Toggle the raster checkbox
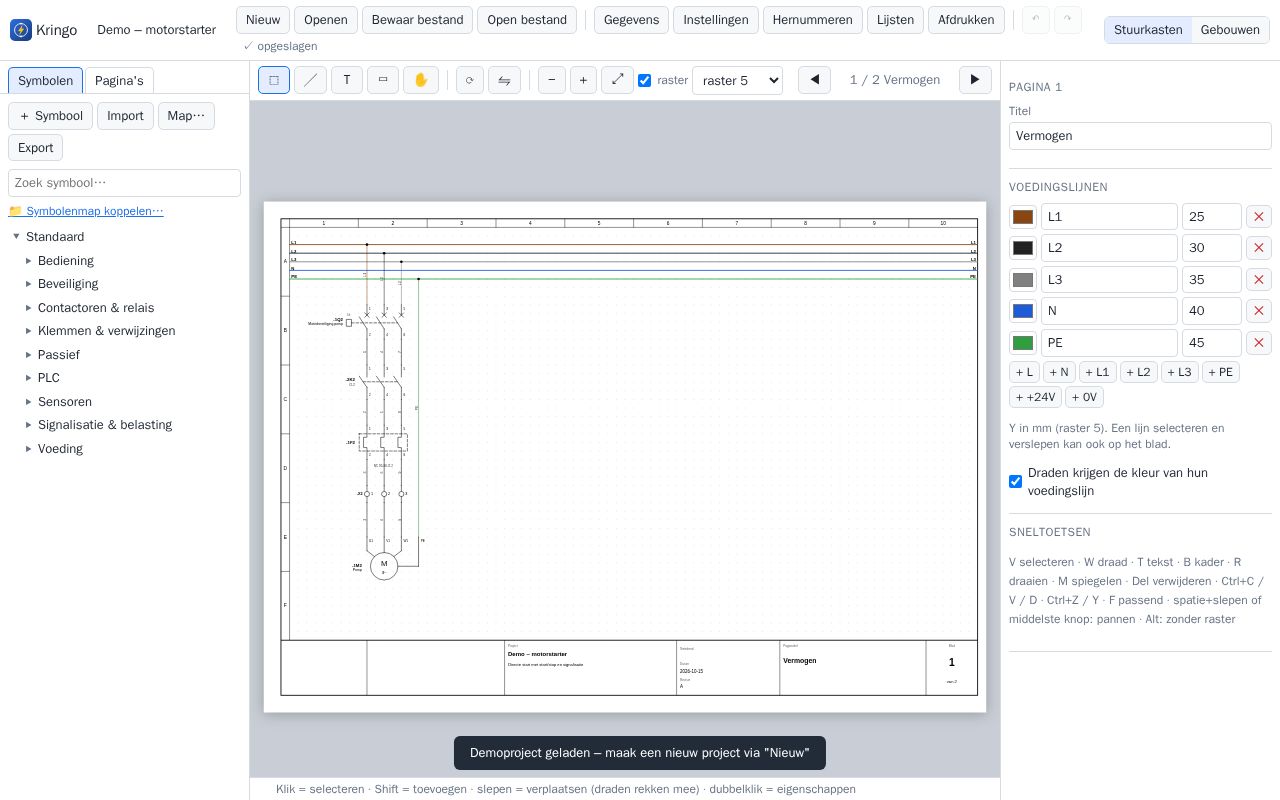This screenshot has width=1280, height=800. point(645,81)
